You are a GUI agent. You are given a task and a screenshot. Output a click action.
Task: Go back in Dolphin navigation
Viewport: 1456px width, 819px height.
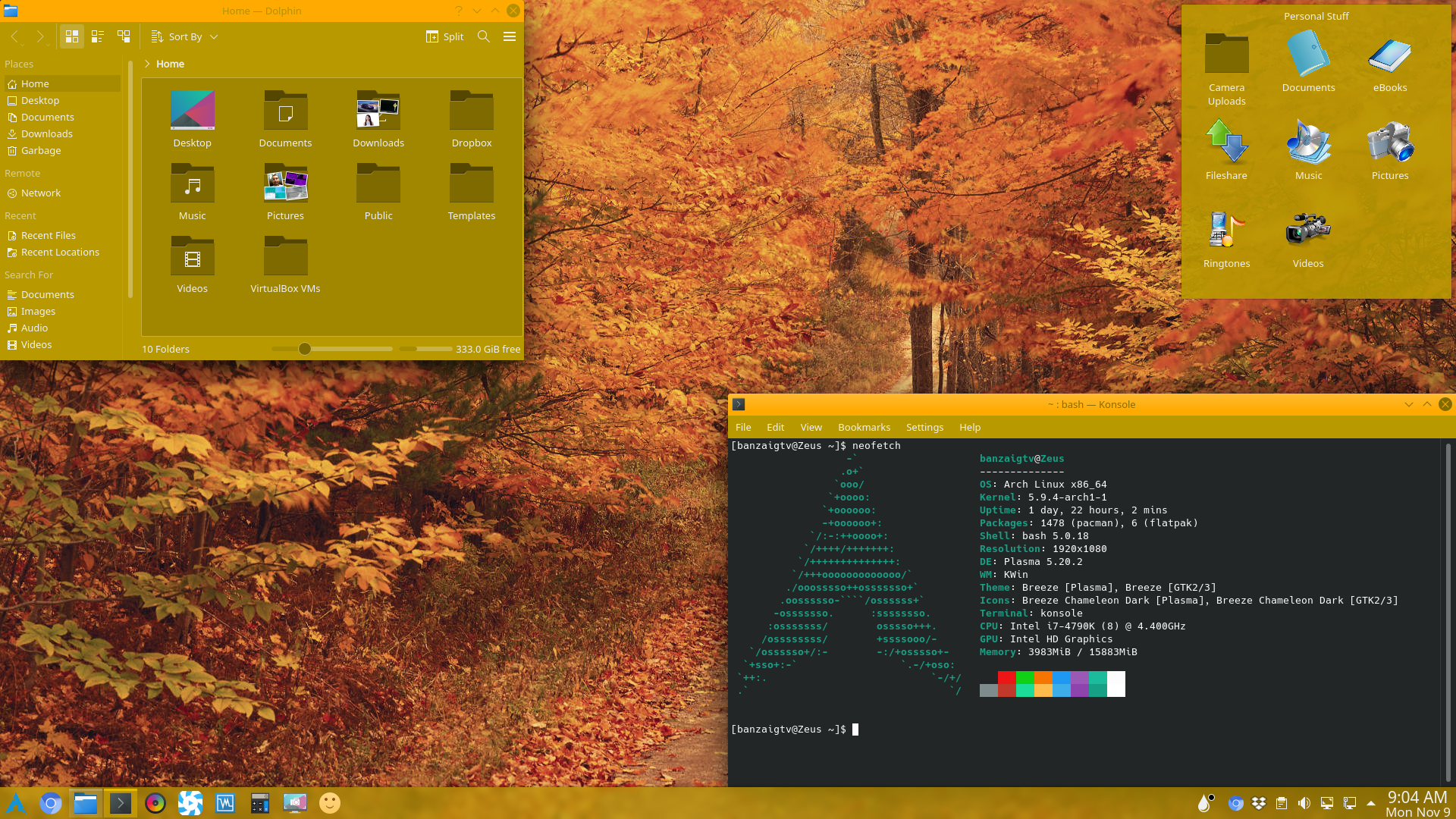click(x=14, y=36)
